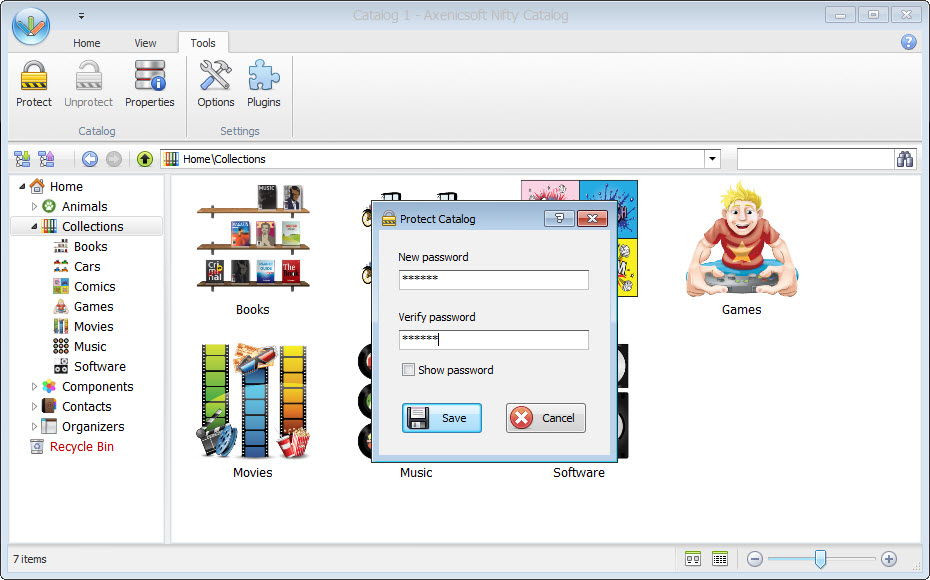Viewport: 930px width, 580px height.
Task: Click the expand tree toolbar icon
Action: tap(22, 159)
